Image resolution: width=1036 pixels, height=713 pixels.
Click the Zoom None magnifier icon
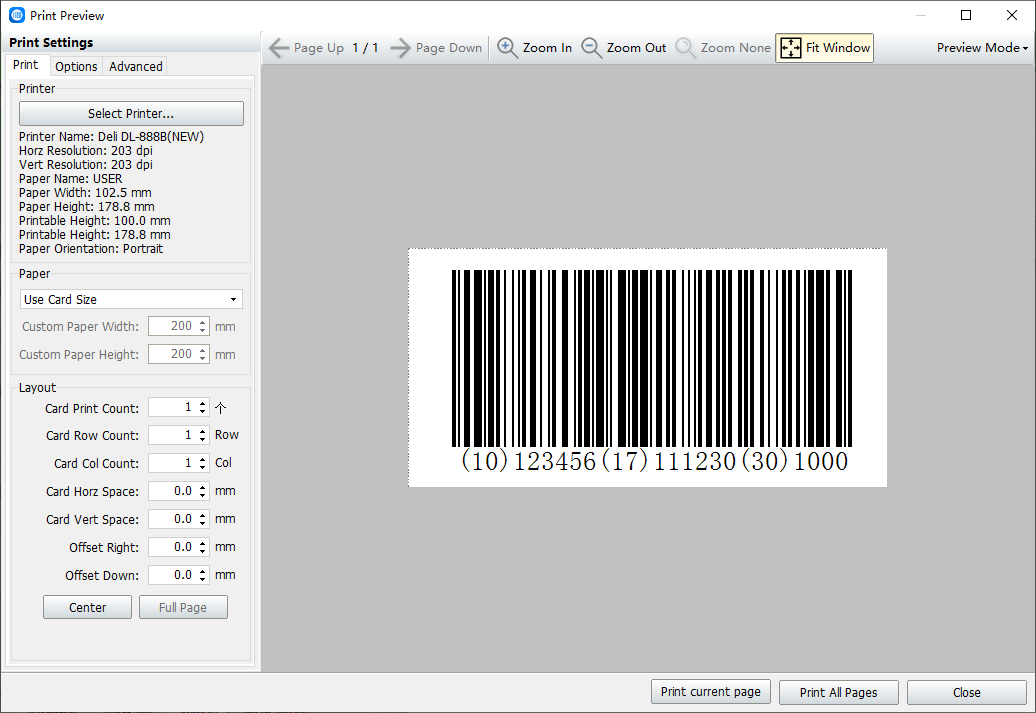[685, 48]
